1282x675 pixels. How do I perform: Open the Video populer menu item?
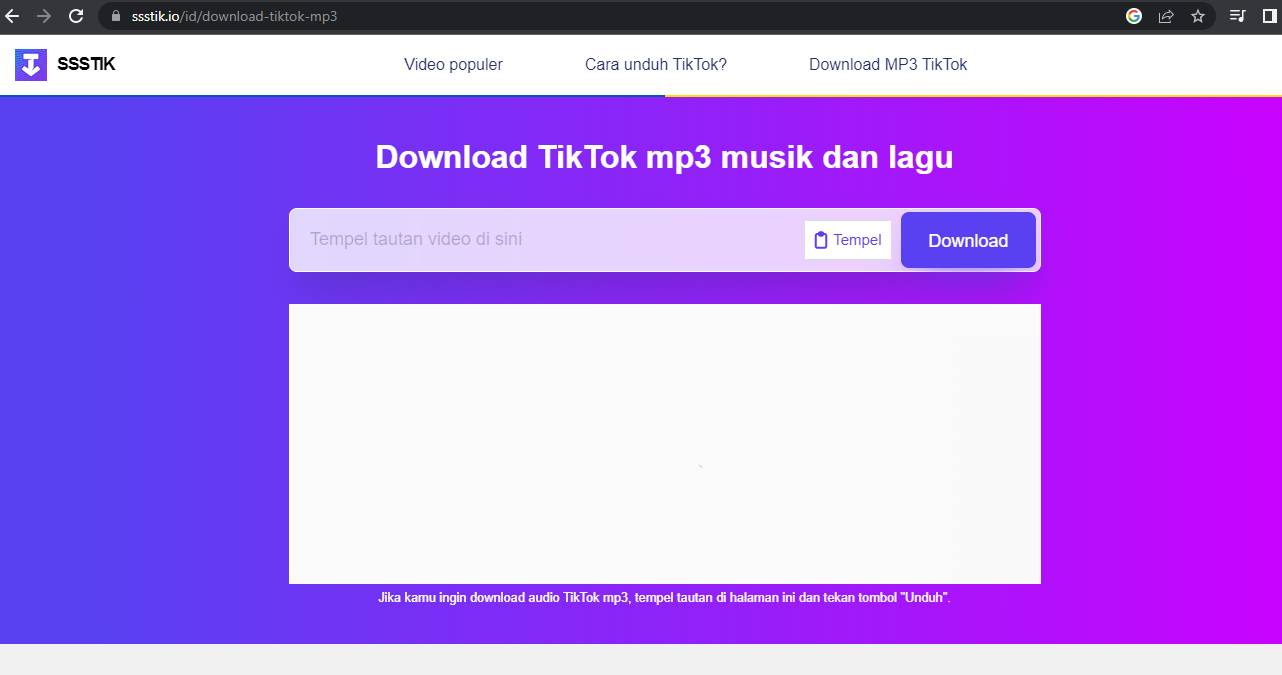point(453,65)
